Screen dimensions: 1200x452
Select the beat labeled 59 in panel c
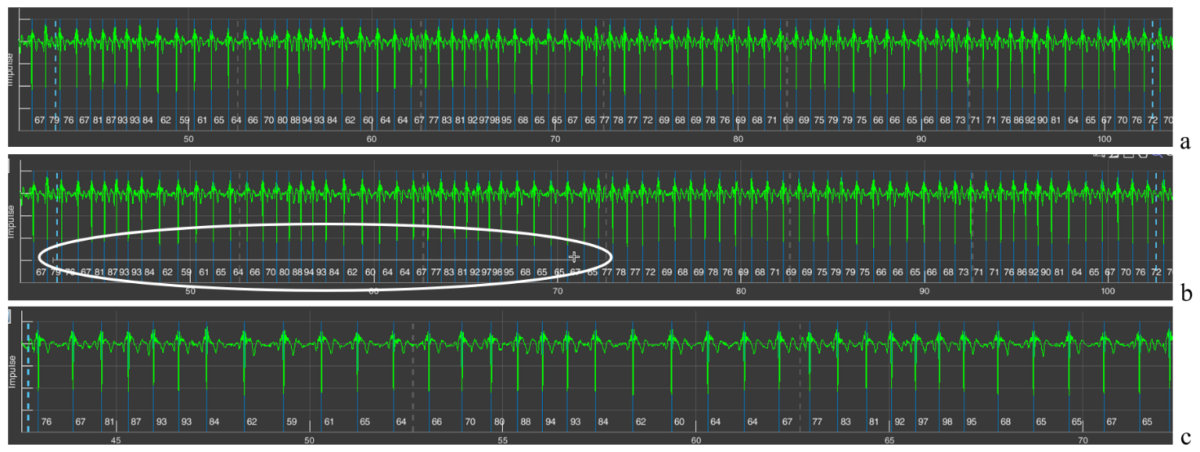coord(290,421)
